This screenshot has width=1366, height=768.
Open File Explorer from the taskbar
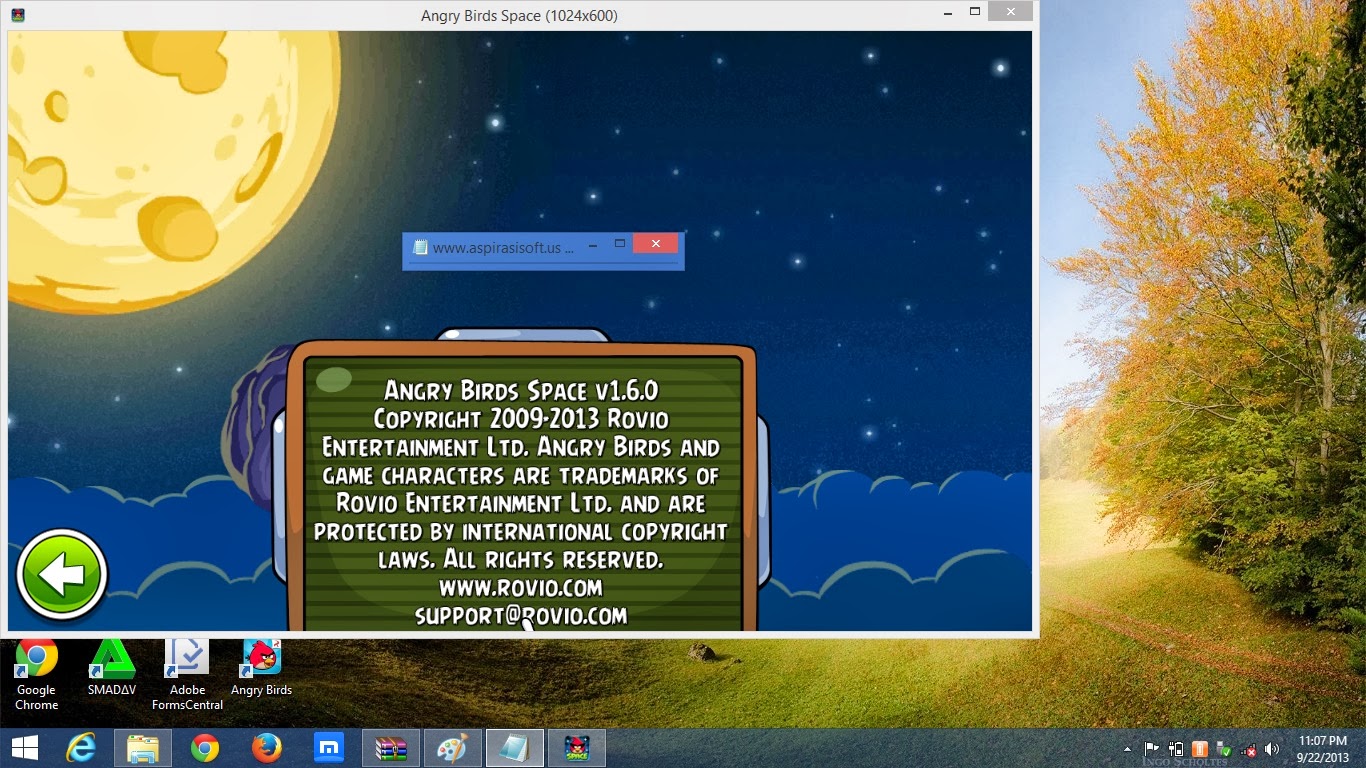143,748
